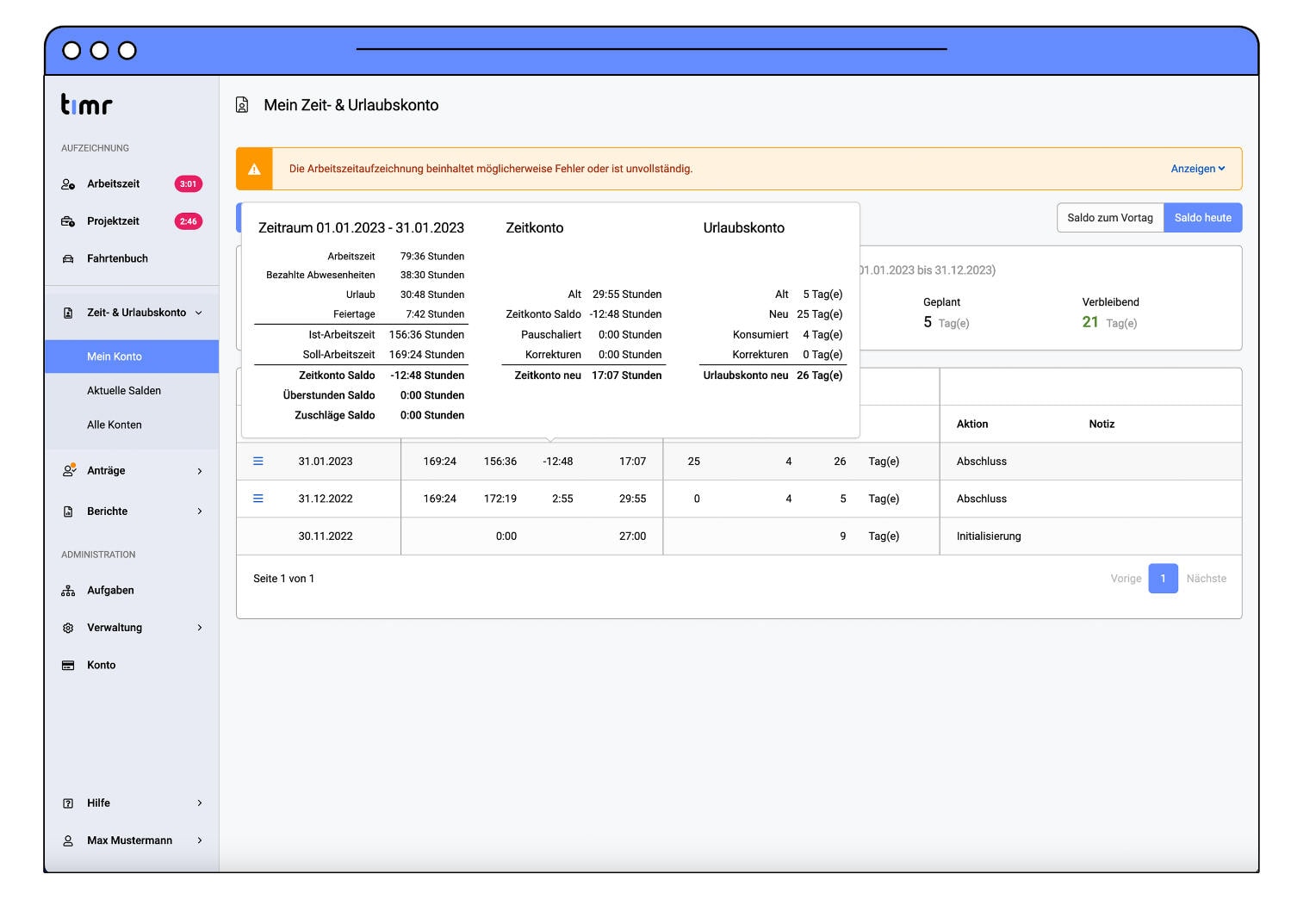Select Mein Konto submenu item

(132, 357)
